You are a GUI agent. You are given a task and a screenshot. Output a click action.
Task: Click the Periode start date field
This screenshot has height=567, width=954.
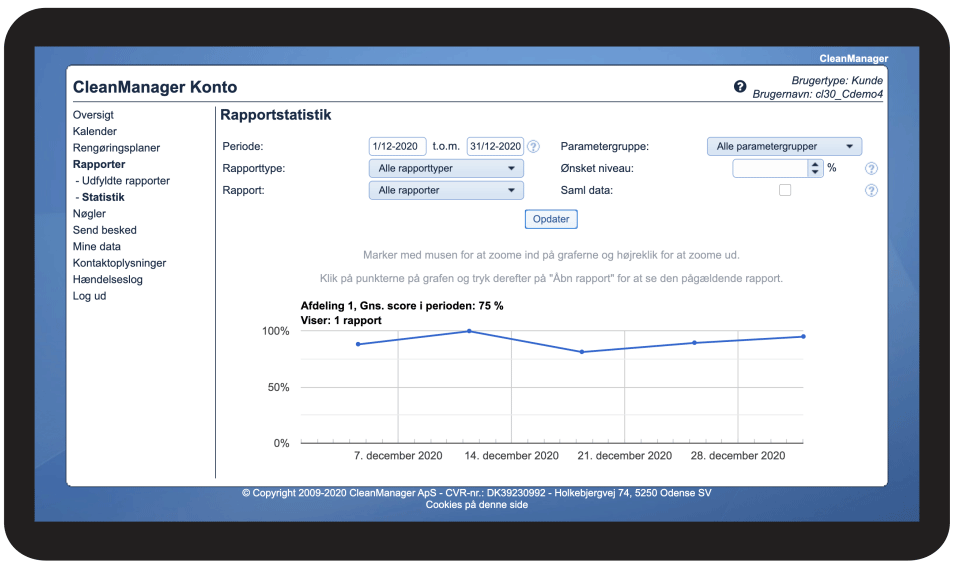pyautogui.click(x=397, y=146)
